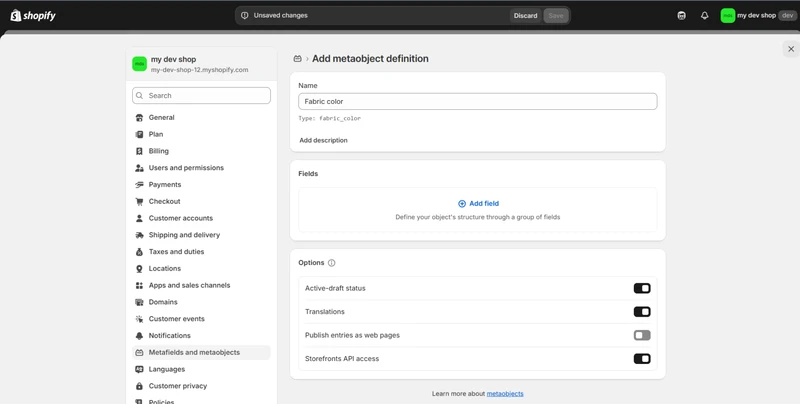The width and height of the screenshot is (800, 404).
Task: Click the my dev shop store header
Action: click(x=201, y=64)
